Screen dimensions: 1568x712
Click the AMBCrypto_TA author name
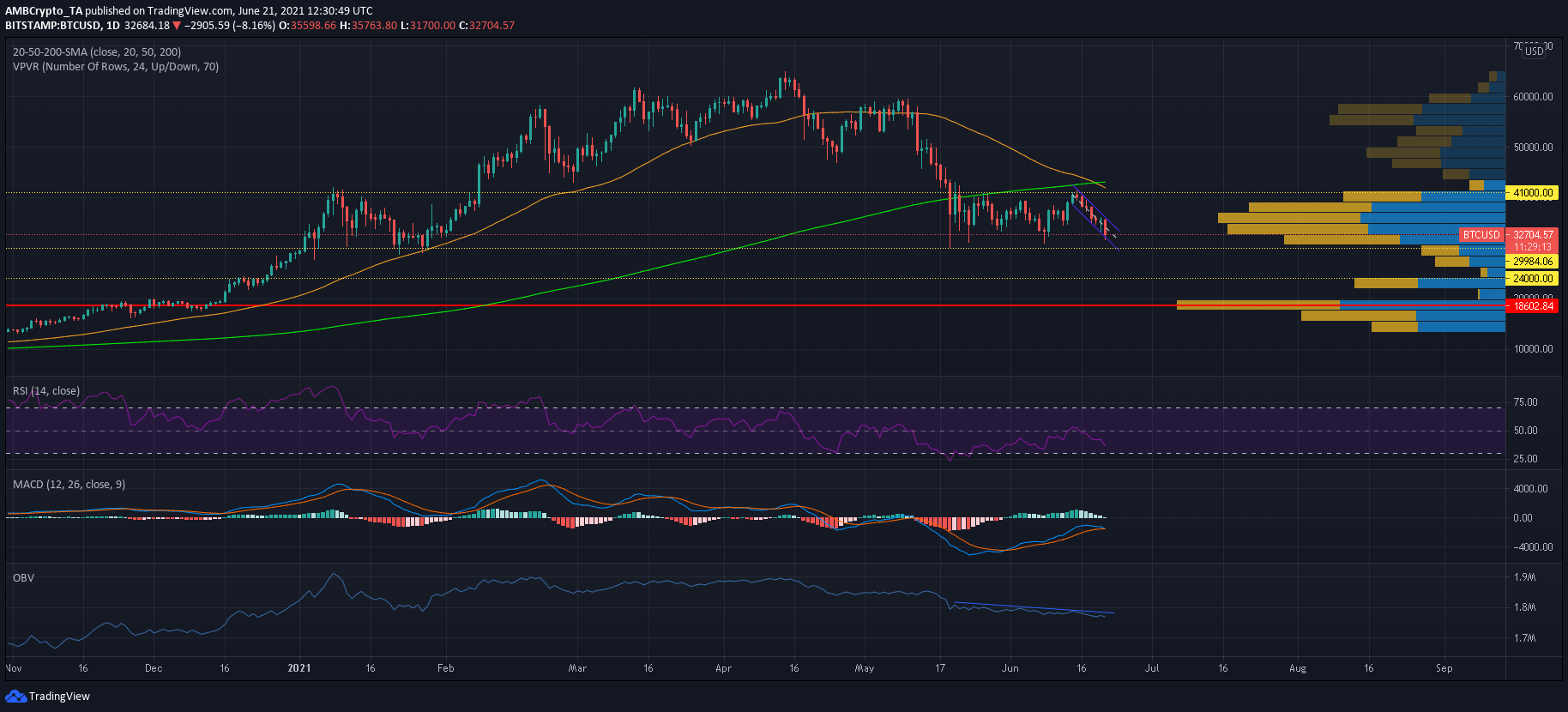click(44, 11)
